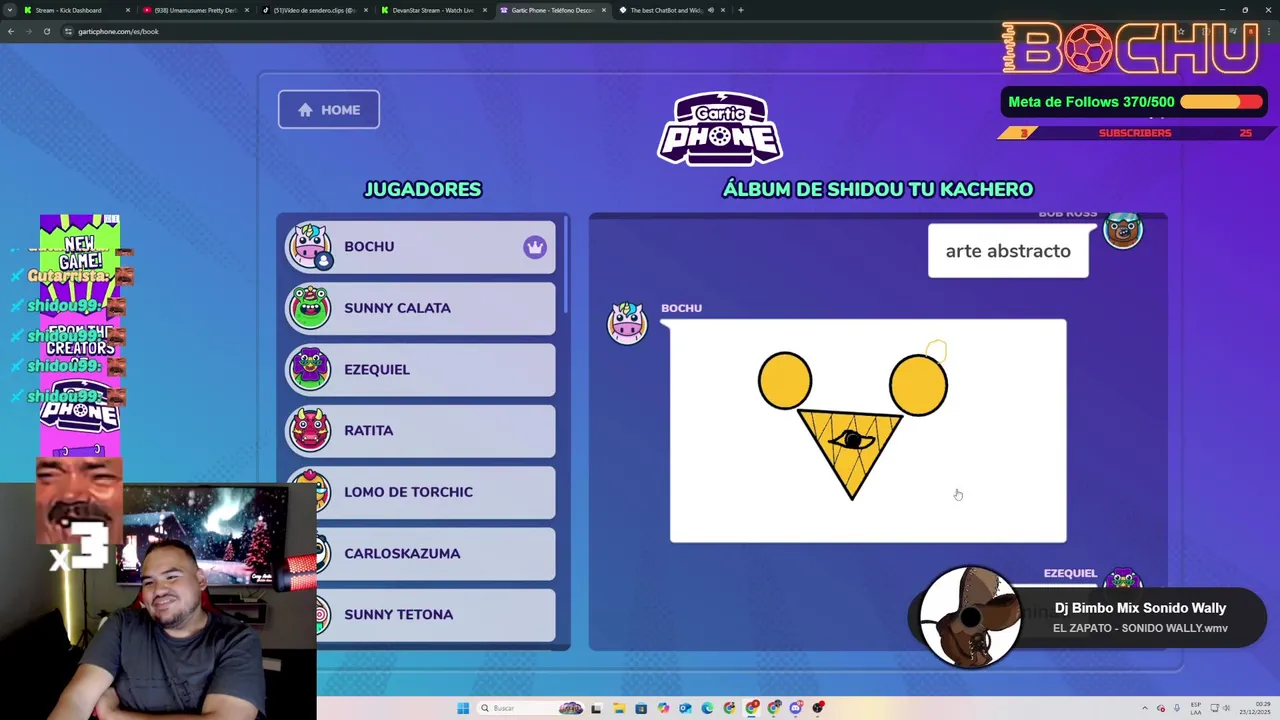
Task: Click the site information icon in the address bar
Action: [x=68, y=31]
